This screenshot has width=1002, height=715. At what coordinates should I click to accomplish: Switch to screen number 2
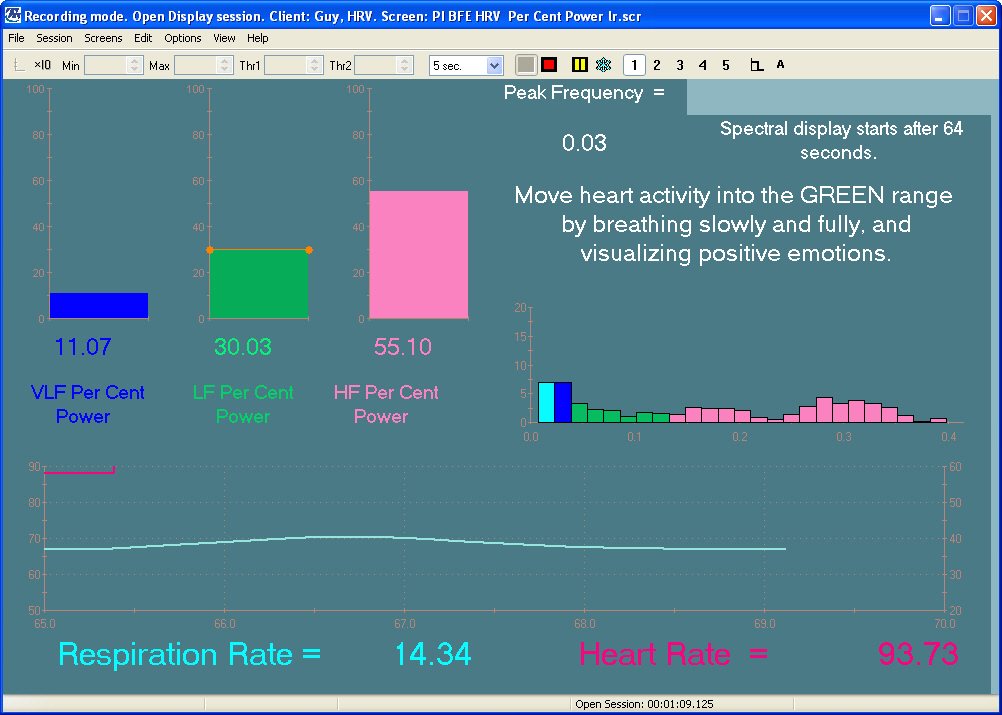[x=657, y=65]
